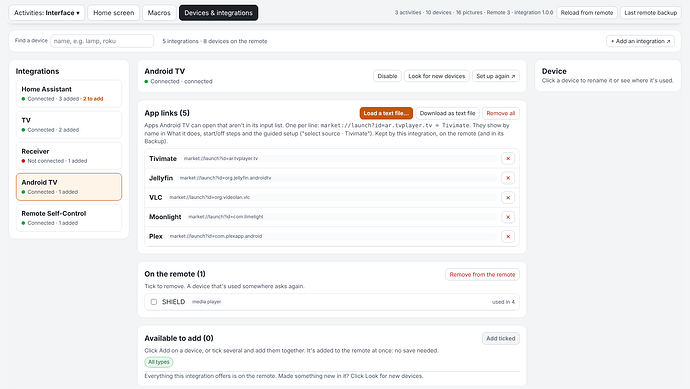Open the Activities: Interface dropdown
This screenshot has height=389, width=690.
[x=47, y=13]
